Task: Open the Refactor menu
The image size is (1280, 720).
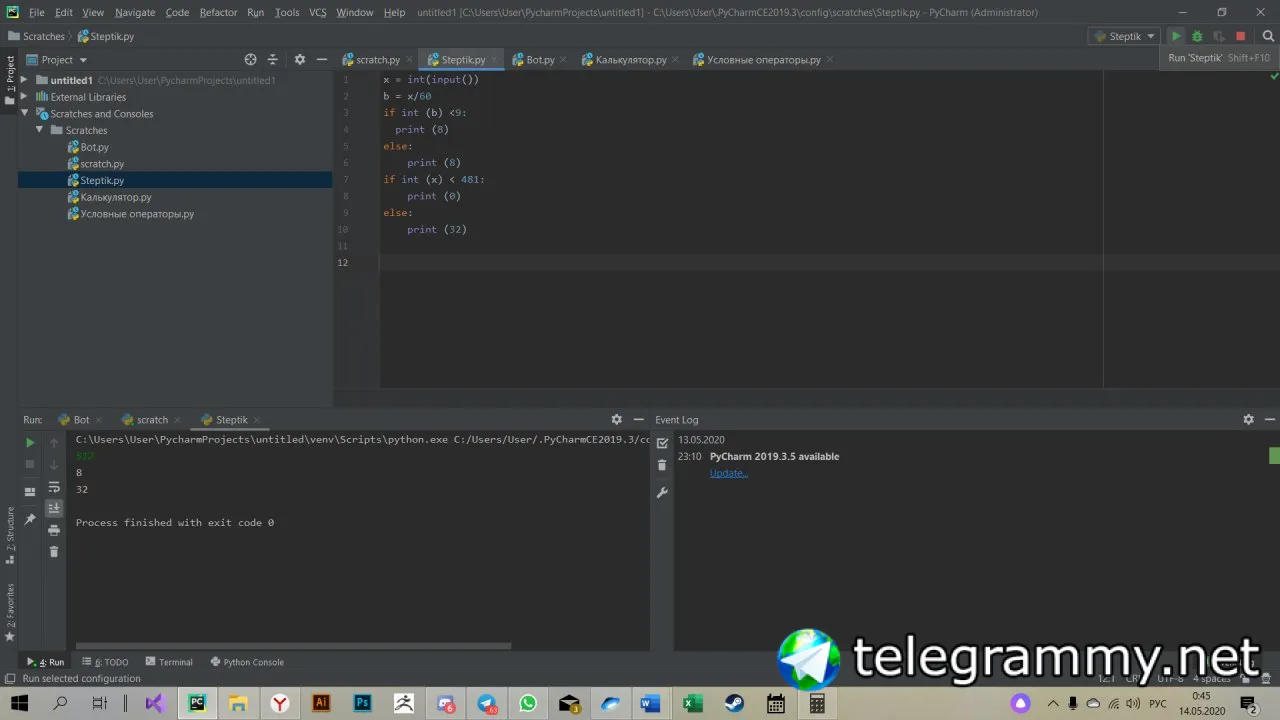Action: point(218,12)
